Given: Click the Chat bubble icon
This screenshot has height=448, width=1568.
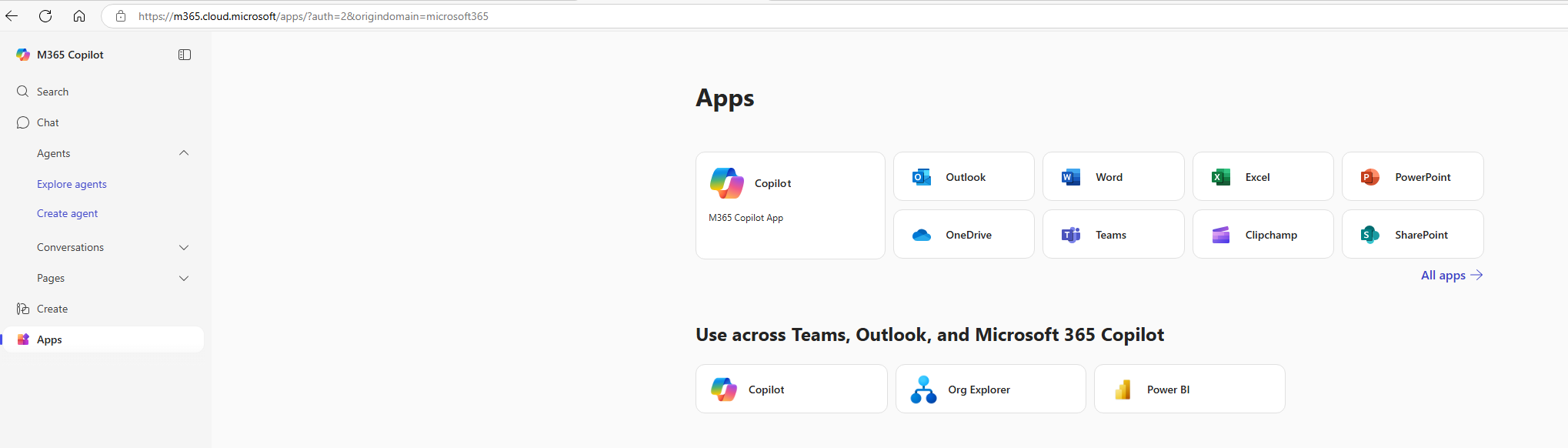Looking at the screenshot, I should click(x=22, y=122).
